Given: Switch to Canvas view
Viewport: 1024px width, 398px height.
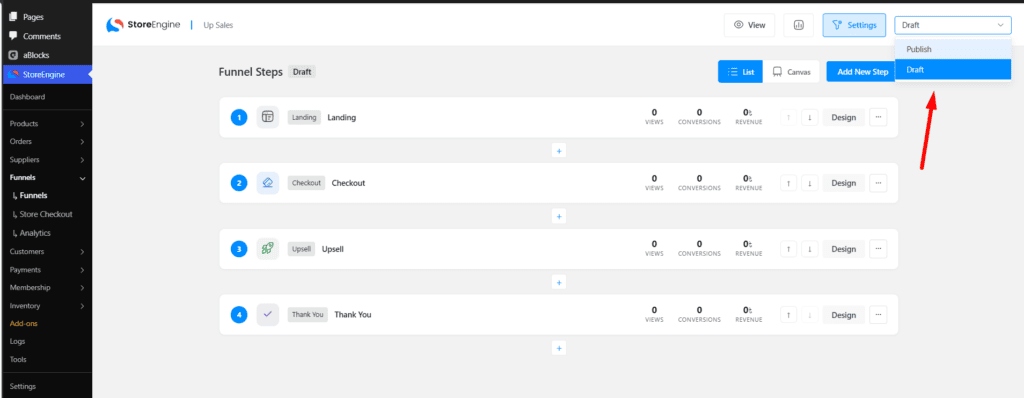Looking at the screenshot, I should click(791, 72).
